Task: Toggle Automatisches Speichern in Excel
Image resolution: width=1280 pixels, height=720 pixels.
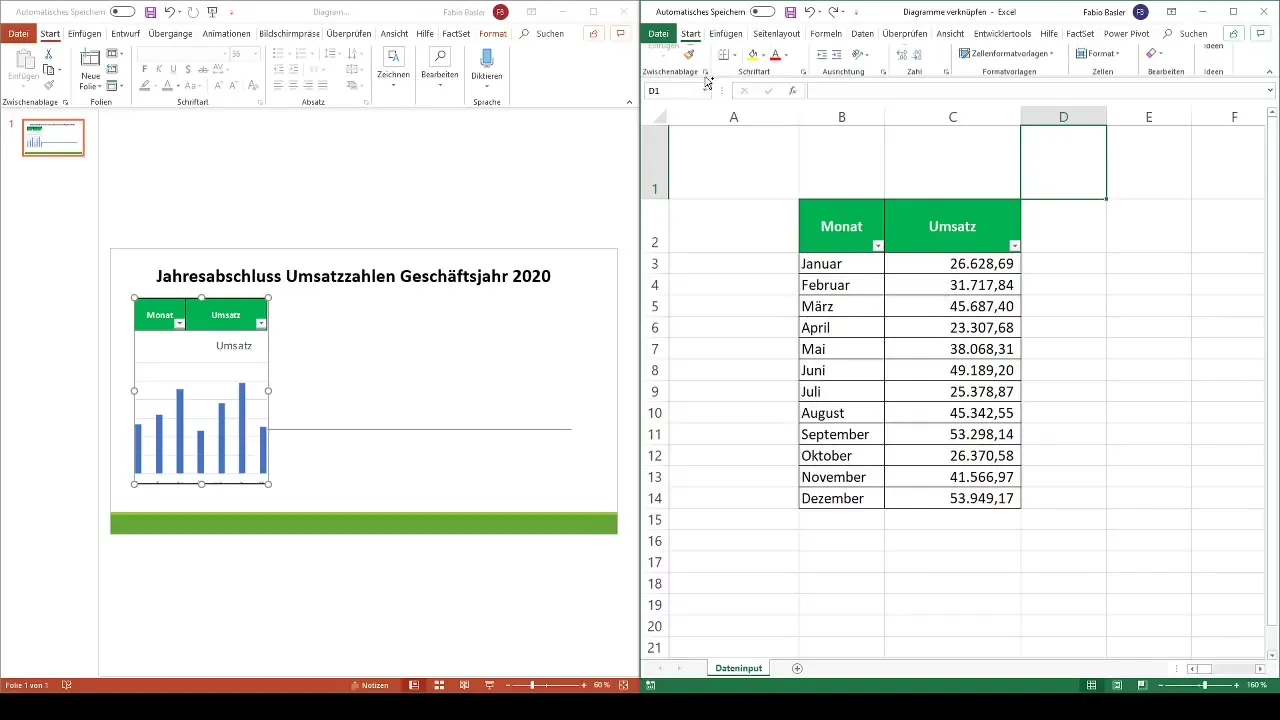Action: (x=762, y=12)
